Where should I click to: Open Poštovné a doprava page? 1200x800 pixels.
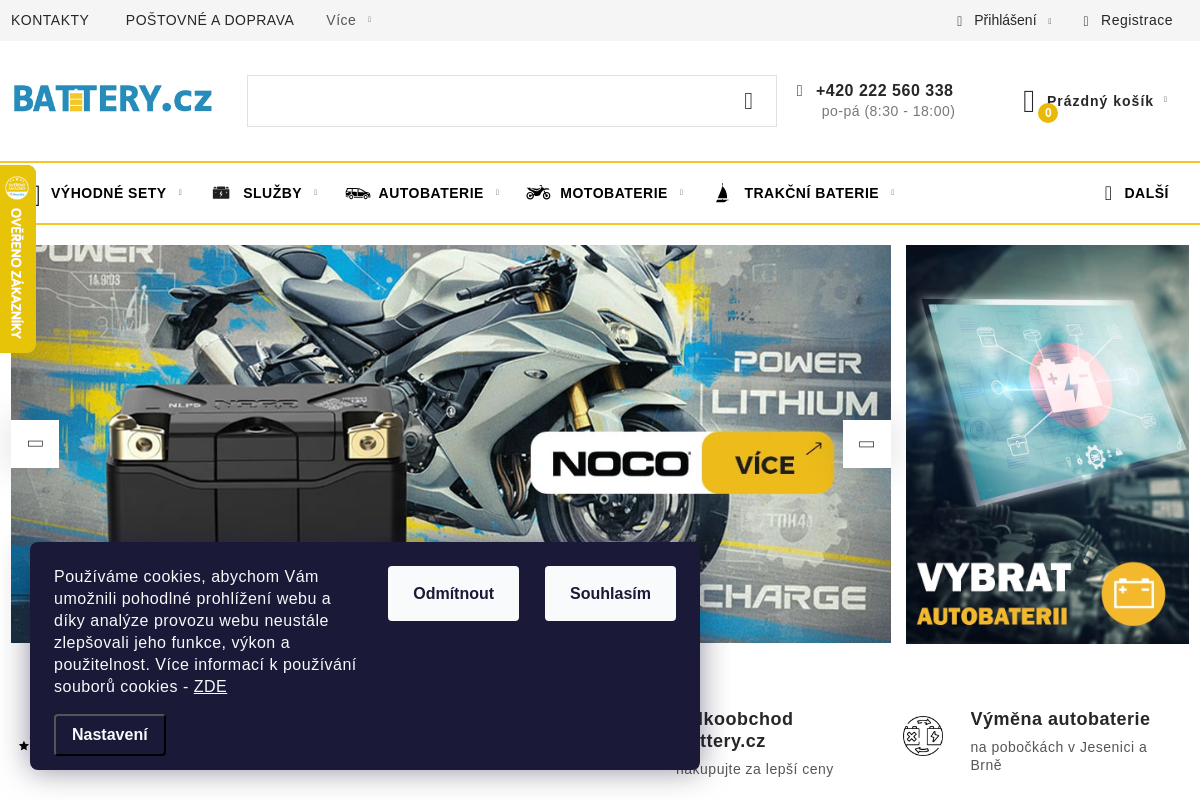[210, 20]
